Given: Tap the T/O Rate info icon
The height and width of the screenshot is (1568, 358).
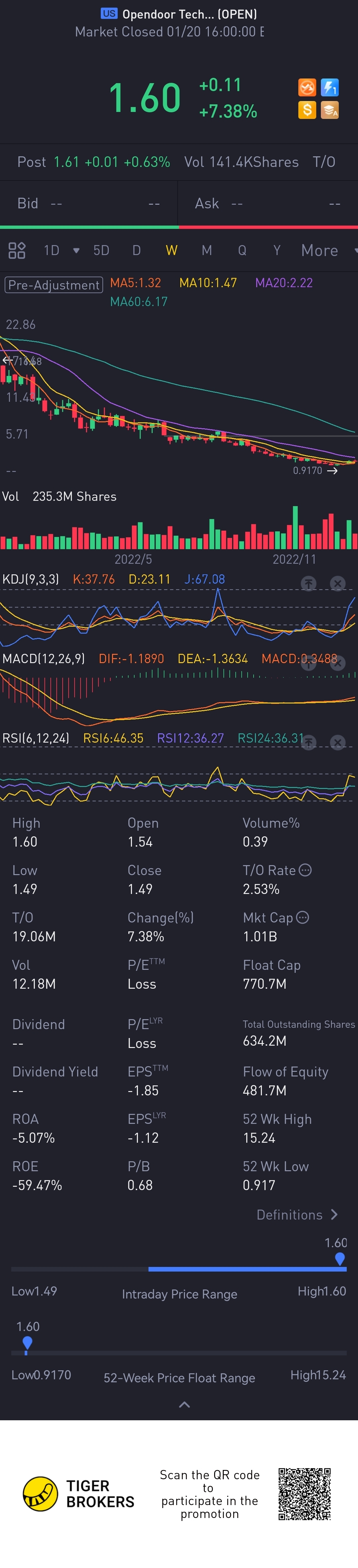Looking at the screenshot, I should coord(306,870).
